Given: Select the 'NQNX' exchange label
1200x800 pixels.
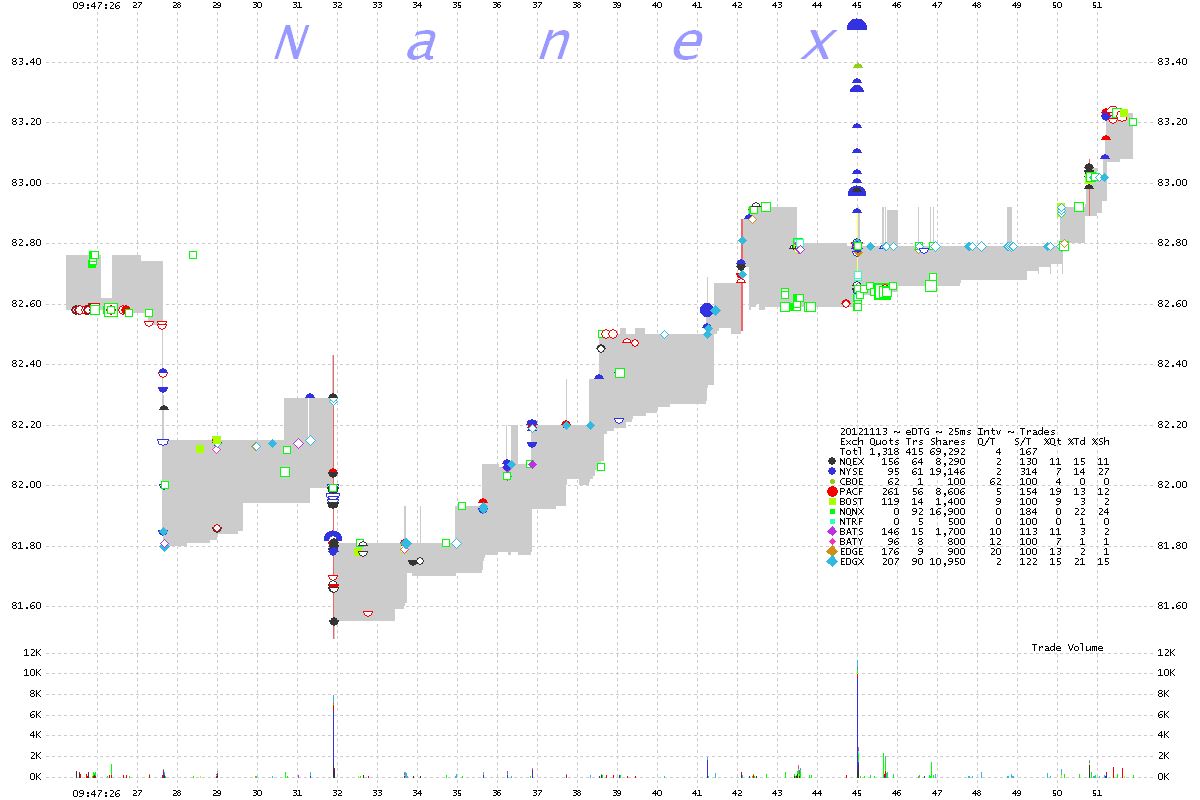Looking at the screenshot, I should (x=851, y=511).
